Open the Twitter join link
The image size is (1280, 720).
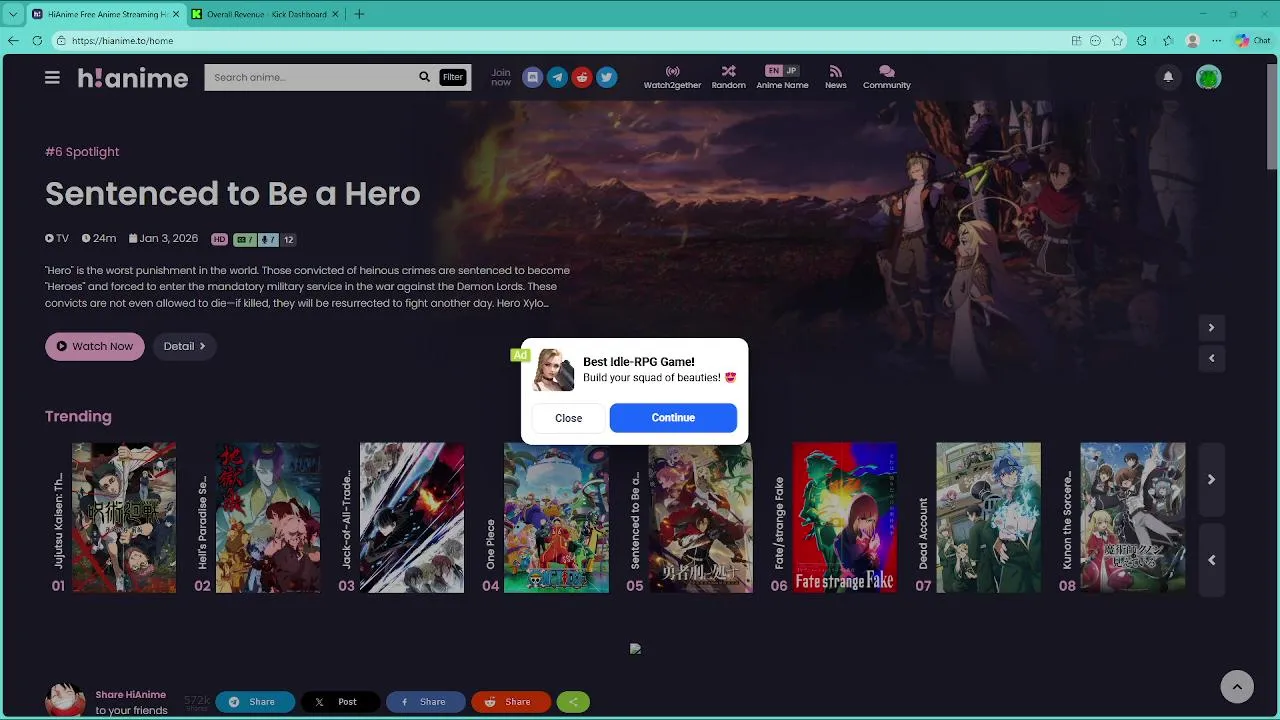click(x=606, y=77)
